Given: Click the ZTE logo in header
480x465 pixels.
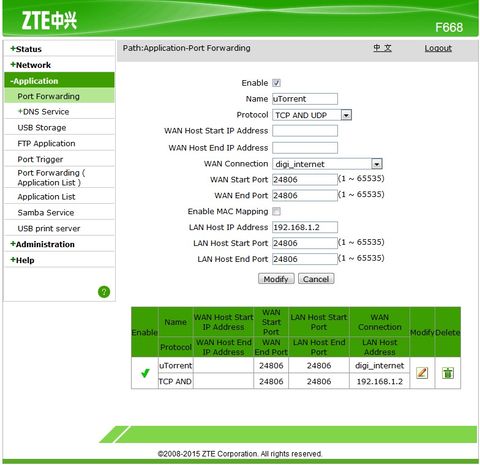Looking at the screenshot, I should pyautogui.click(x=49, y=20).
